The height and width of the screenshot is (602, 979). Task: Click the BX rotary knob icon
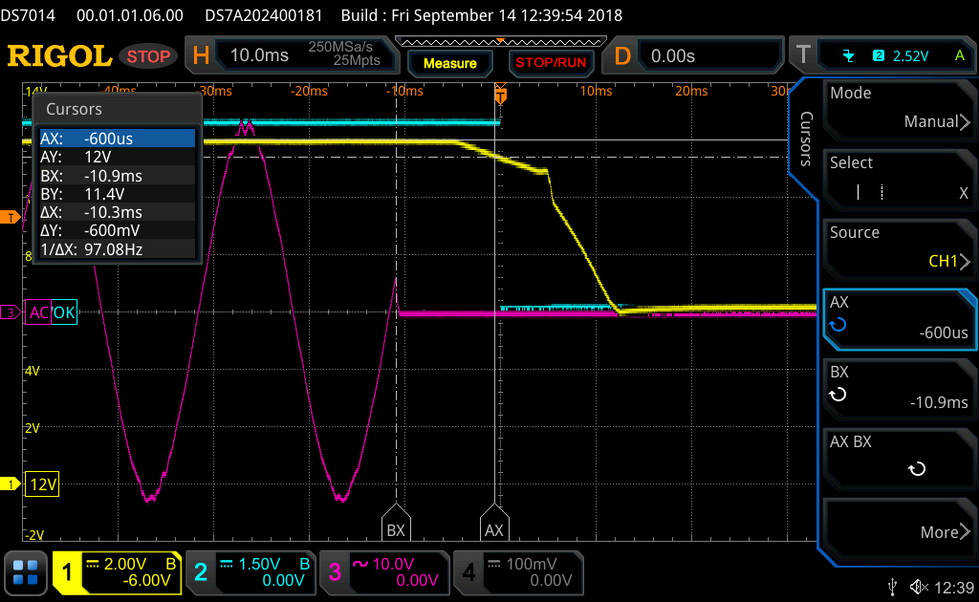pyautogui.click(x=838, y=394)
